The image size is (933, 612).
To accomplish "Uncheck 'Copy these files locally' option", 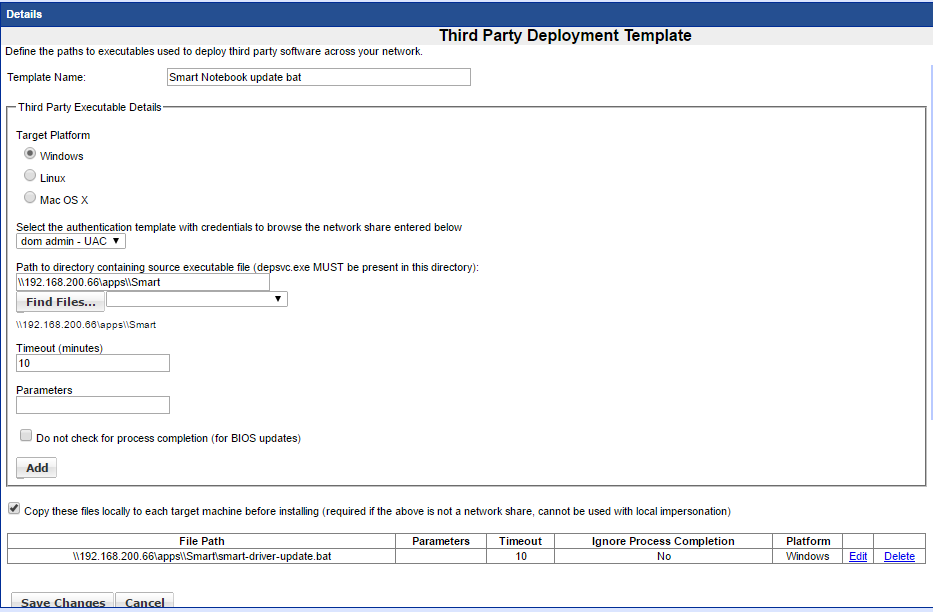I will [13, 509].
